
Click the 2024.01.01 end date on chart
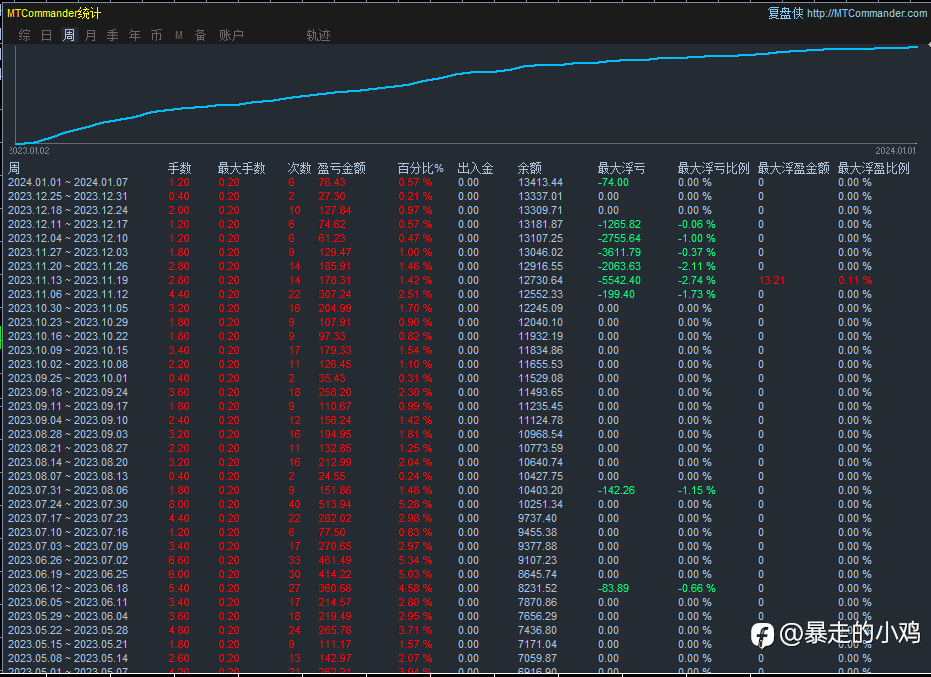click(895, 150)
